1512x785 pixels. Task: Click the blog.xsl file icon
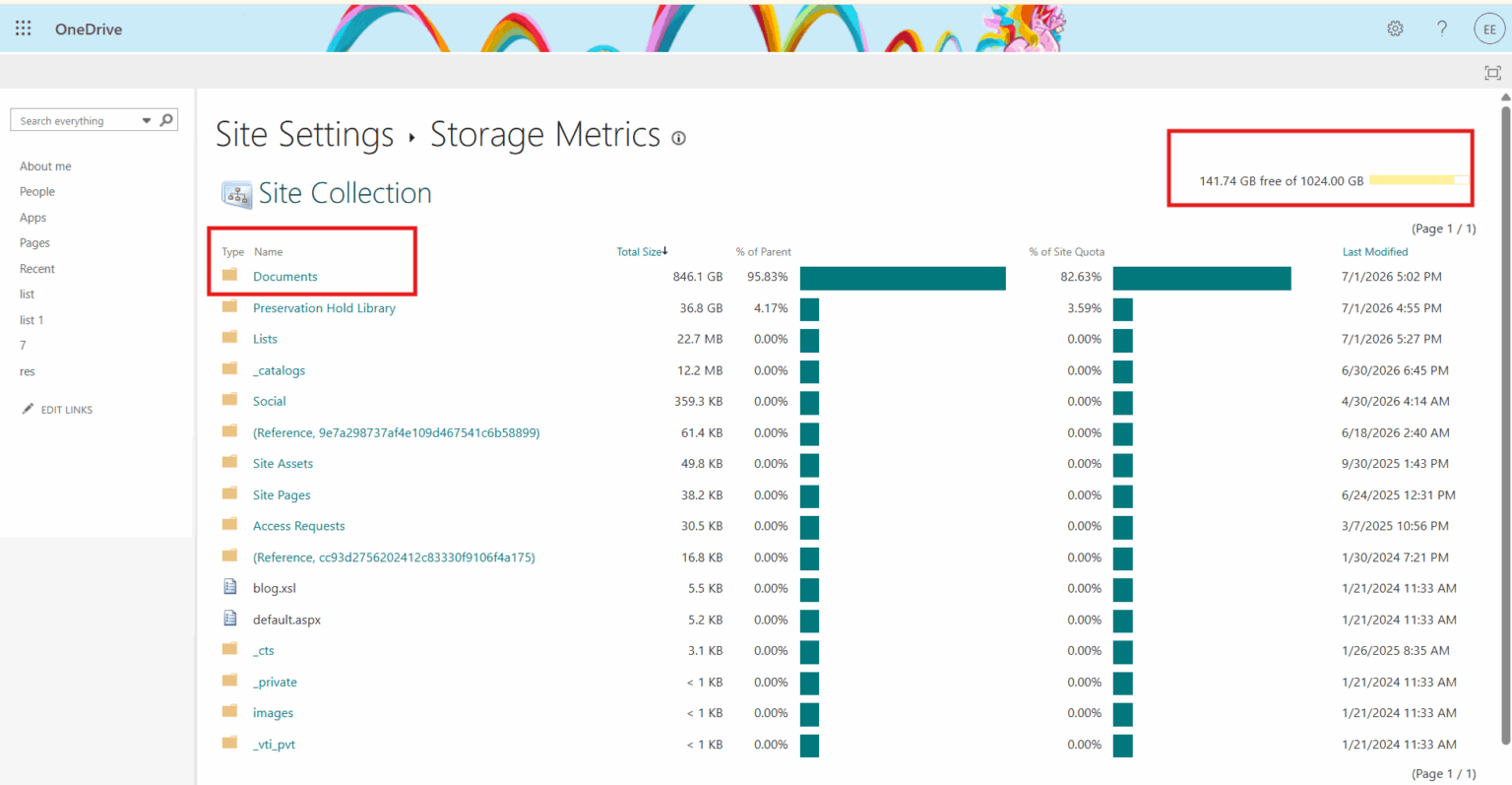pos(229,587)
